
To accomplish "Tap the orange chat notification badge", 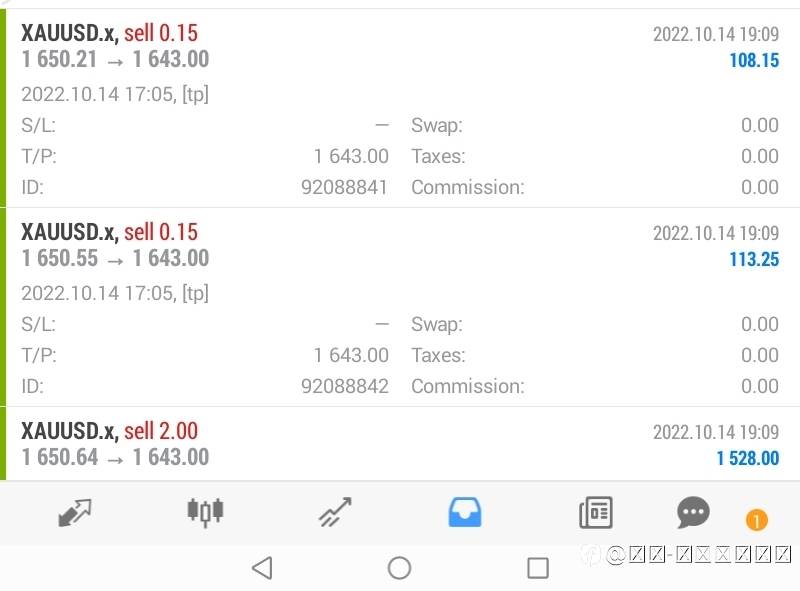I will pyautogui.click(x=756, y=520).
